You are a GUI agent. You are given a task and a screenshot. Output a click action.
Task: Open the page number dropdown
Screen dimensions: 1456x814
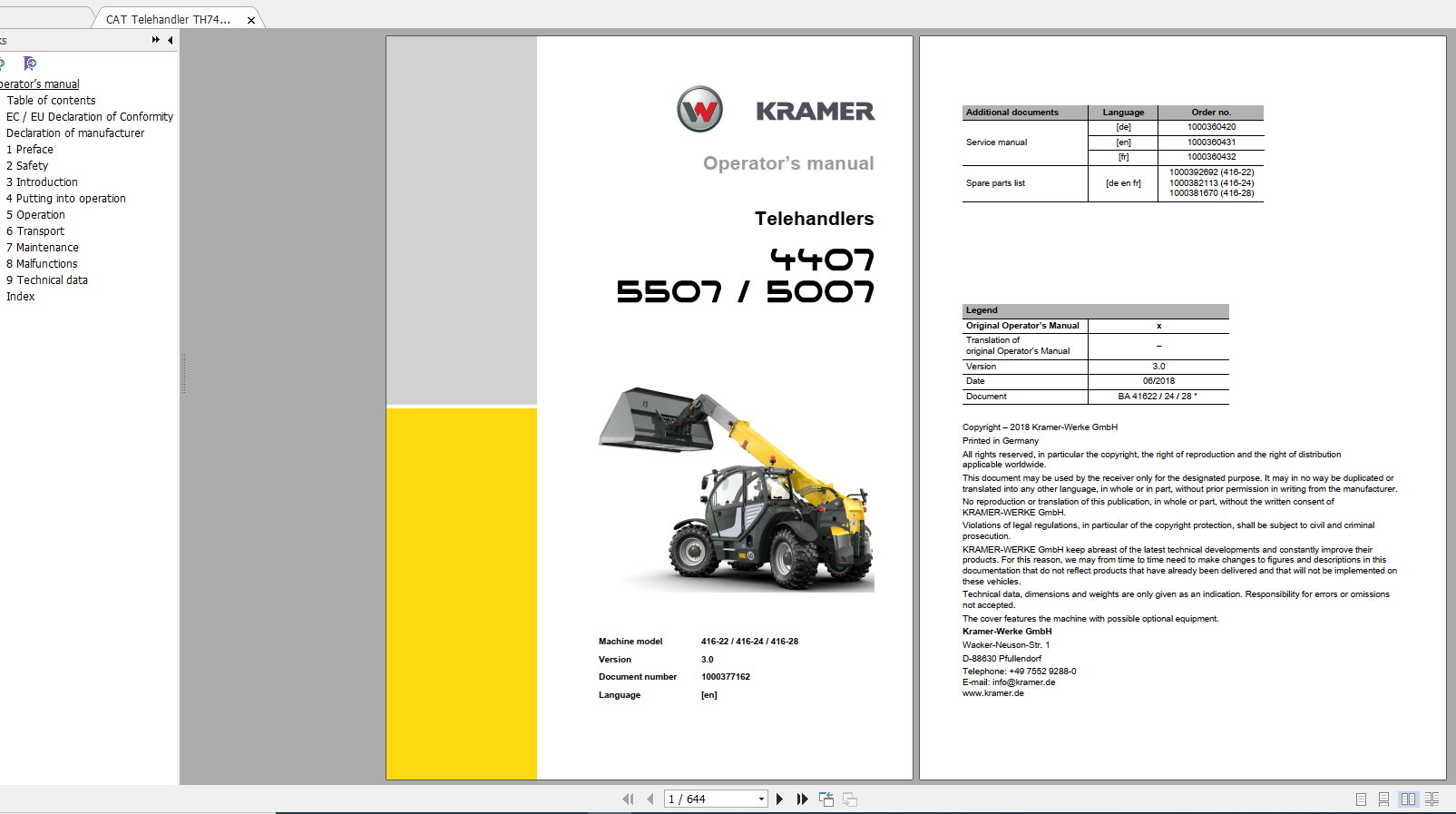[x=761, y=799]
